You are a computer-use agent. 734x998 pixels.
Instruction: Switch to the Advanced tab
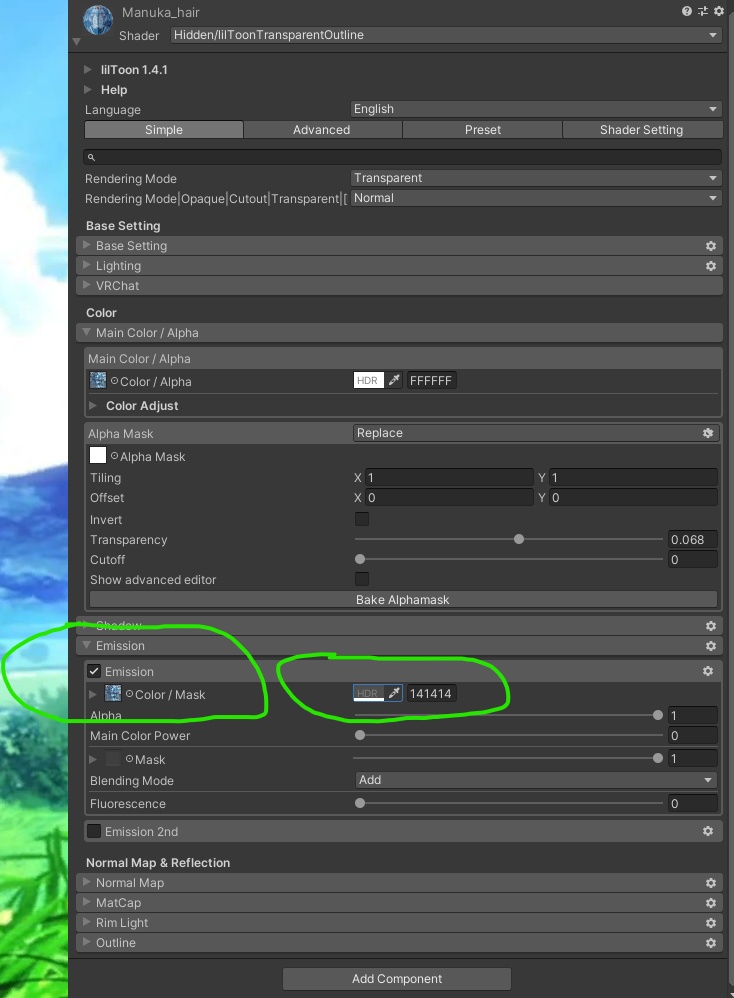(321, 130)
